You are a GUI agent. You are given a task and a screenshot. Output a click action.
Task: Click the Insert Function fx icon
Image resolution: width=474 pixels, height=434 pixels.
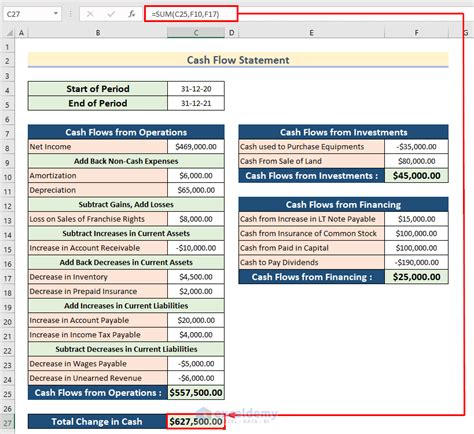click(x=132, y=14)
